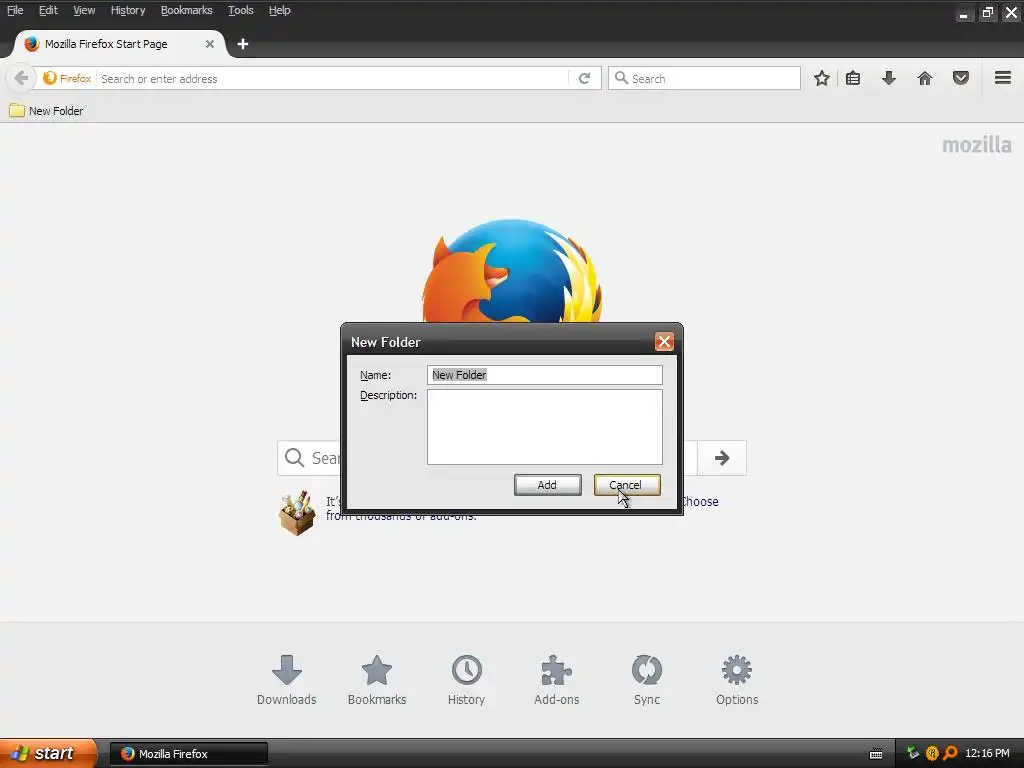Image resolution: width=1024 pixels, height=768 pixels.
Task: Click the Search or enter address bar
Action: [x=333, y=78]
